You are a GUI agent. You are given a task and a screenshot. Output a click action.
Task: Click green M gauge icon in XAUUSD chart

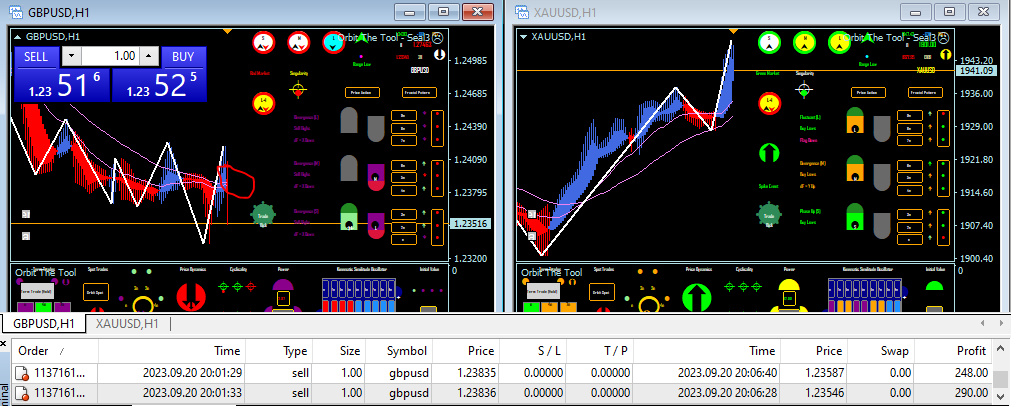(x=804, y=42)
